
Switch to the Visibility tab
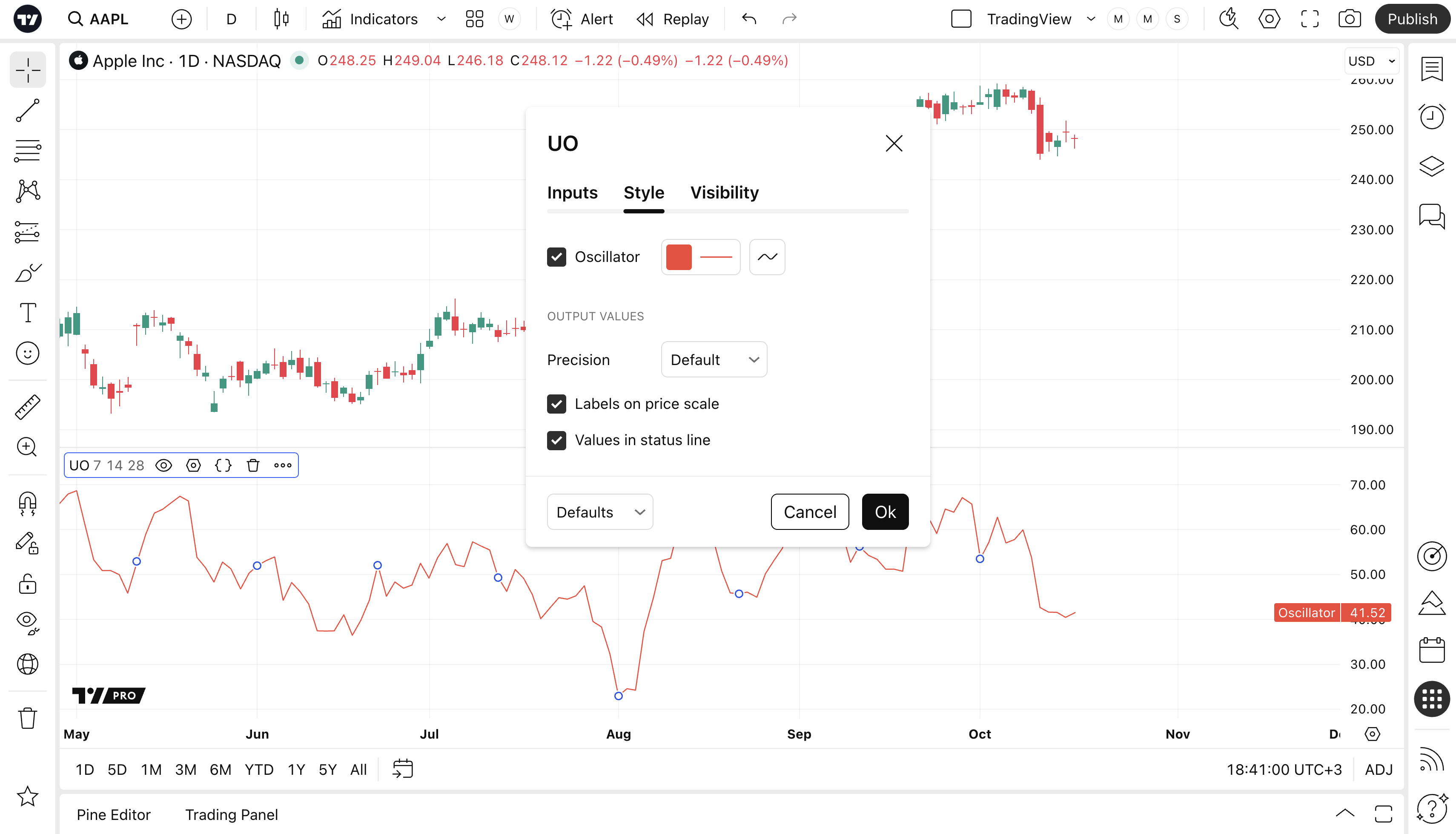pos(724,193)
